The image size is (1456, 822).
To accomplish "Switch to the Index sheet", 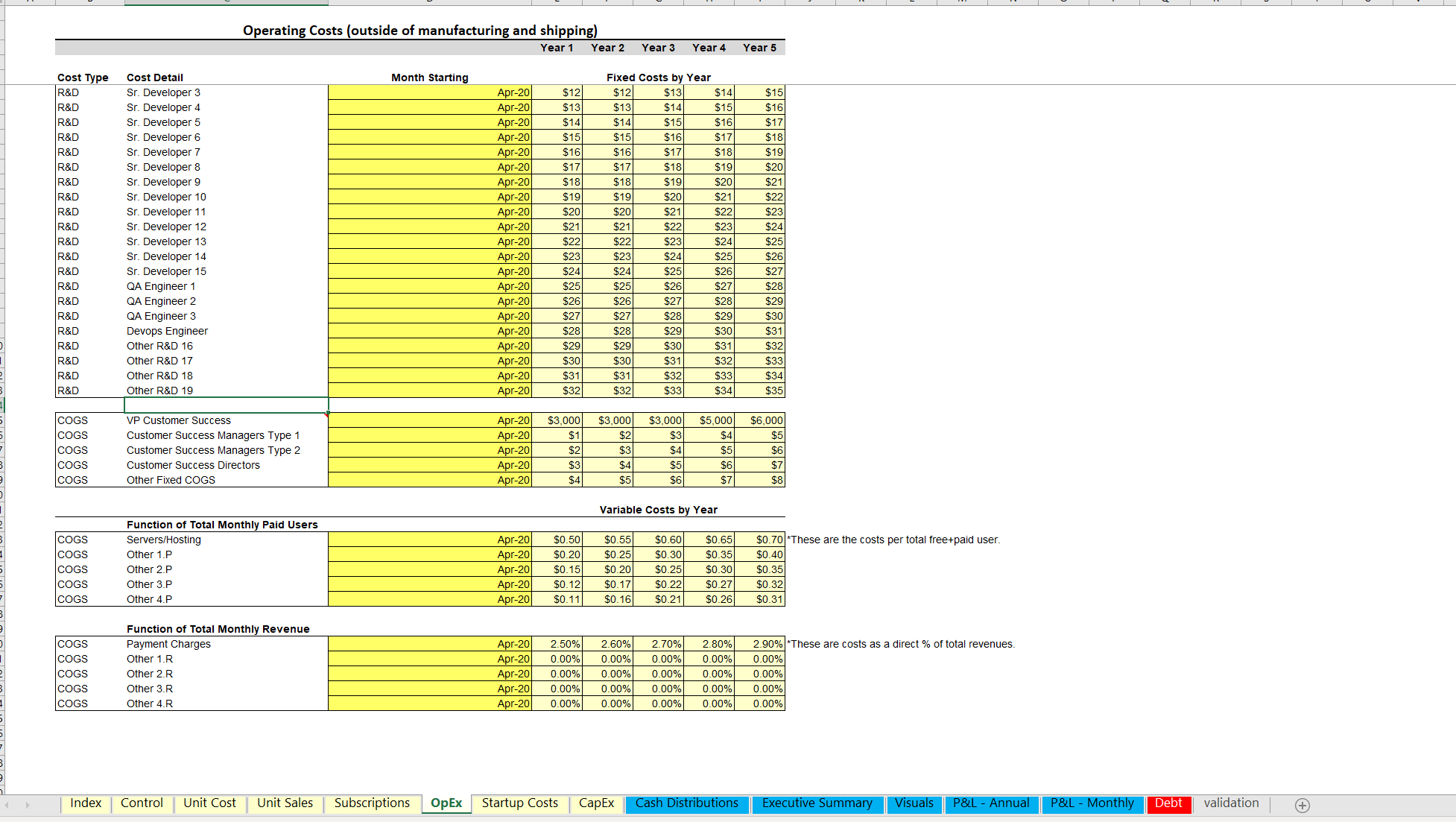I will 85,803.
